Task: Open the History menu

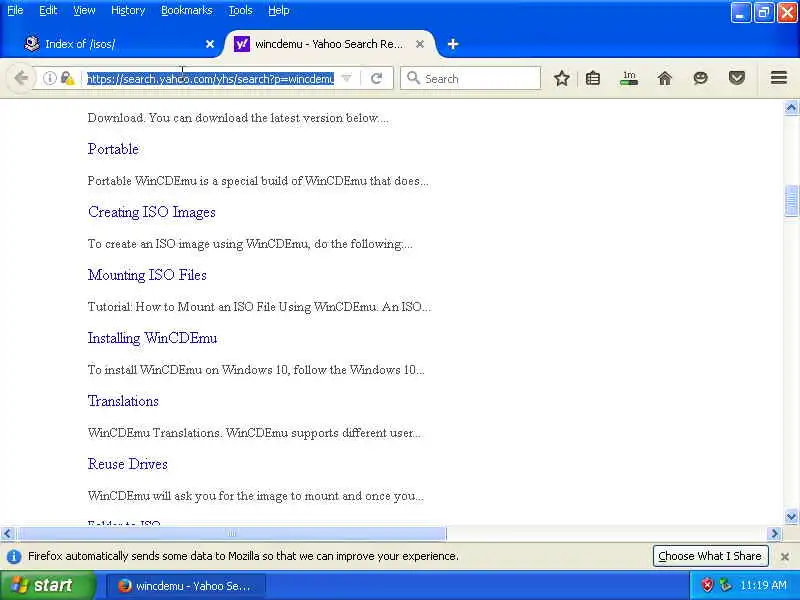Action: pos(128,10)
